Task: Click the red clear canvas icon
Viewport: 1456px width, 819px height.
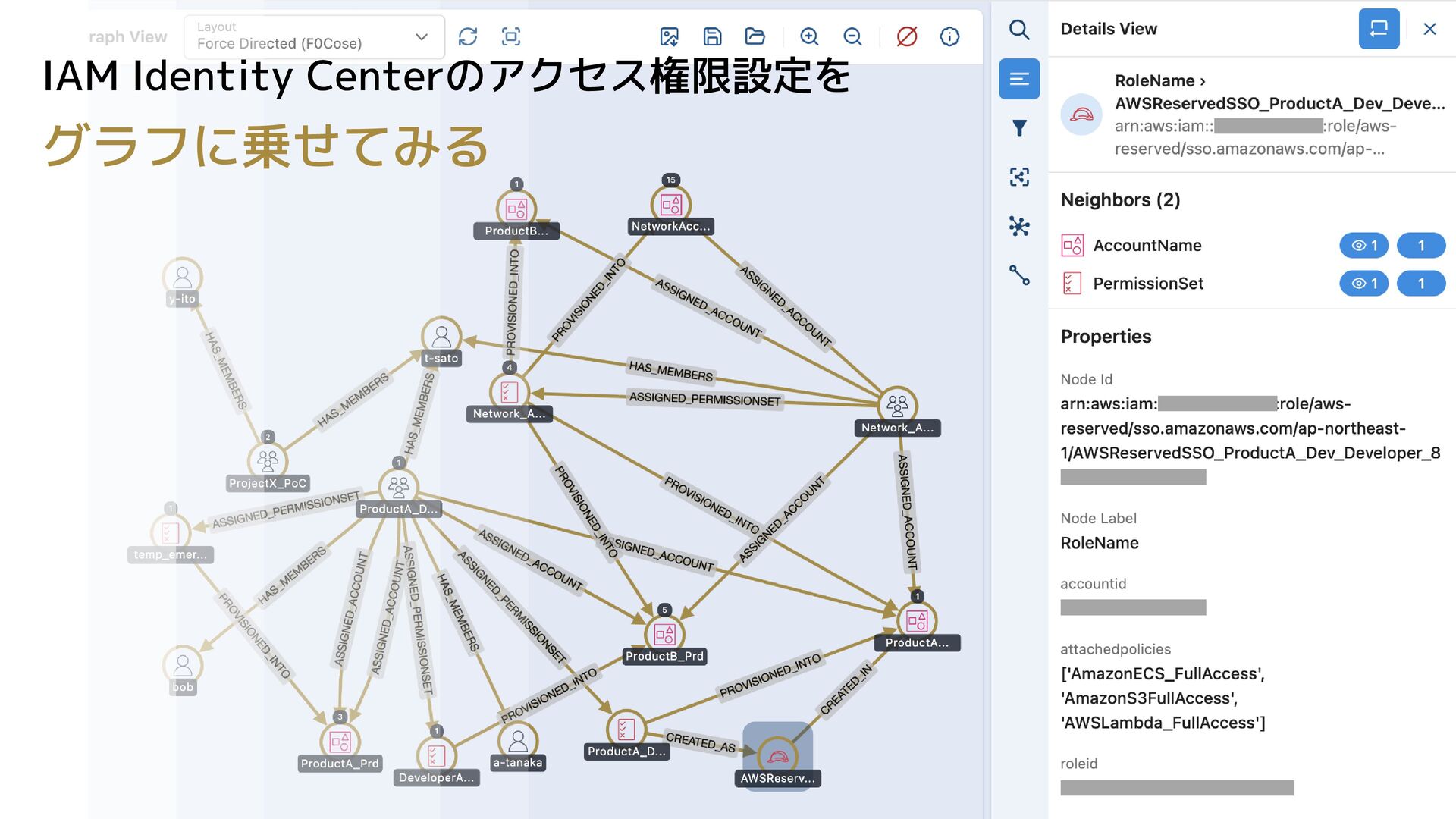Action: click(907, 36)
